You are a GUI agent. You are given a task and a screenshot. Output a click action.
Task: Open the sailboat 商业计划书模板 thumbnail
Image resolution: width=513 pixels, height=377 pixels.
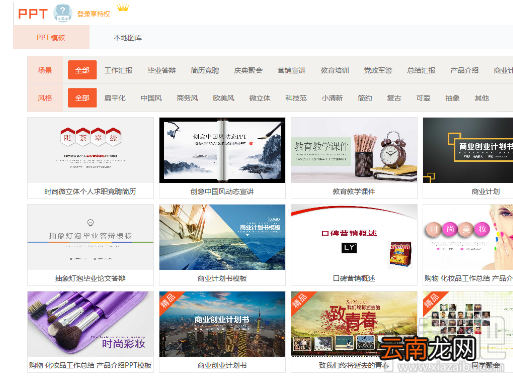222,237
